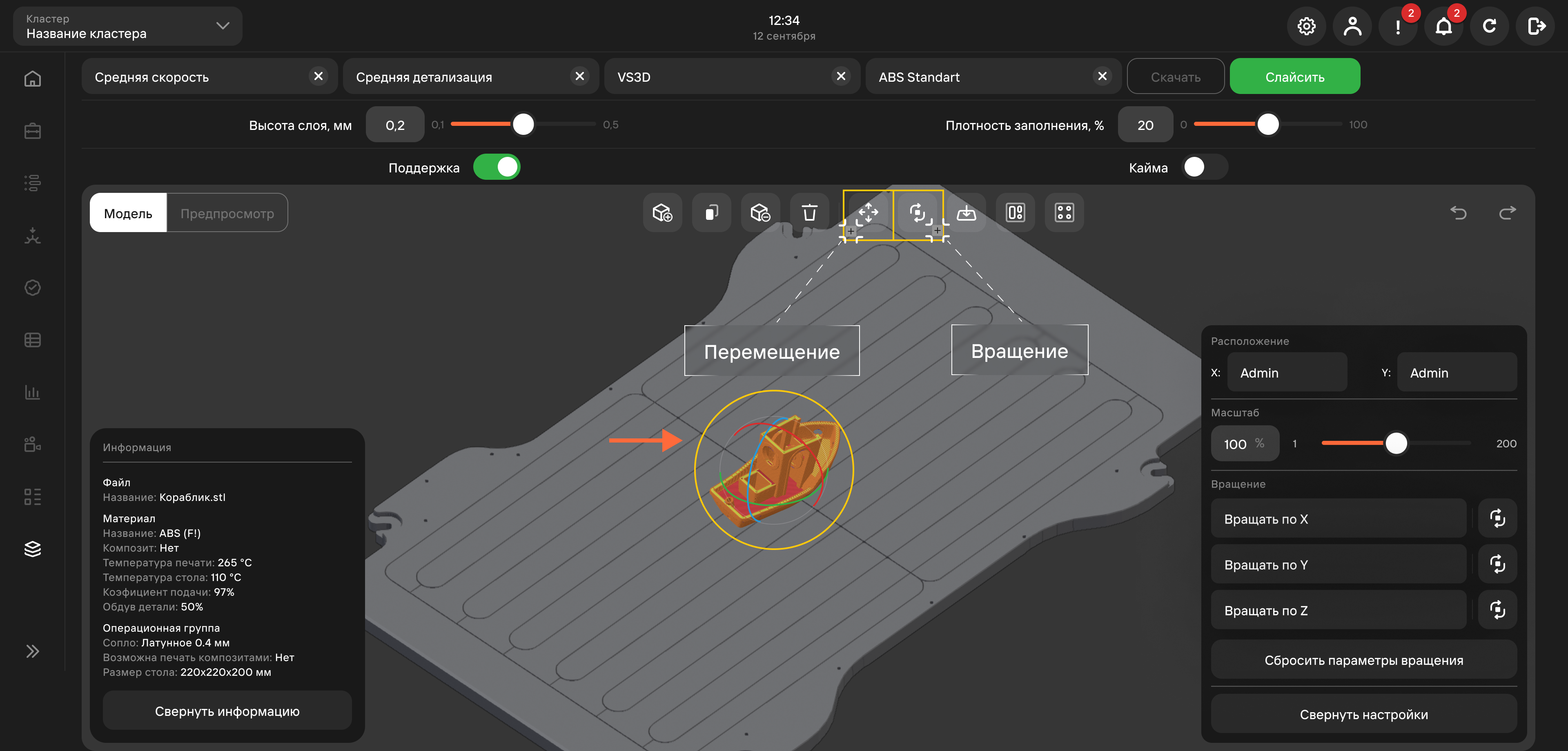Click the redo arrow icon
The width and height of the screenshot is (1568, 751).
click(1507, 212)
